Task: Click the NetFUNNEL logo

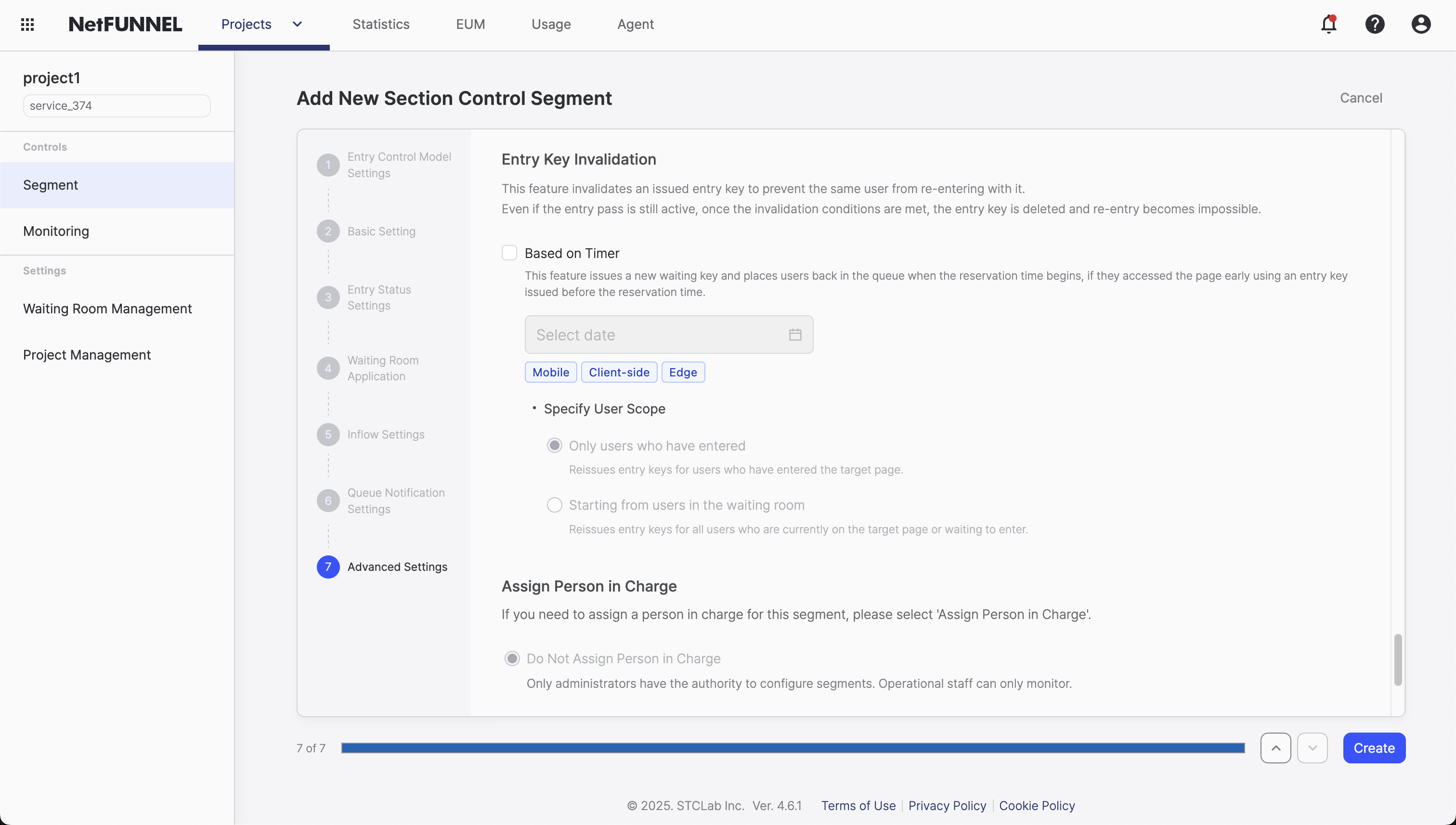Action: click(x=125, y=25)
